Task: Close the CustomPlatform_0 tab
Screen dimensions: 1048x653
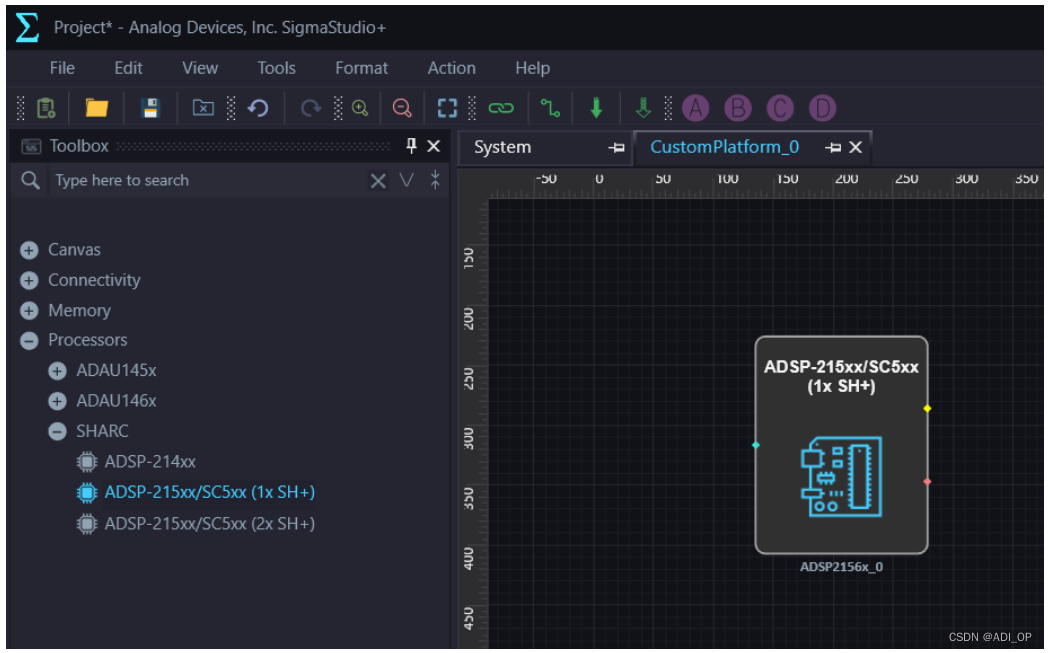Action: [x=856, y=147]
